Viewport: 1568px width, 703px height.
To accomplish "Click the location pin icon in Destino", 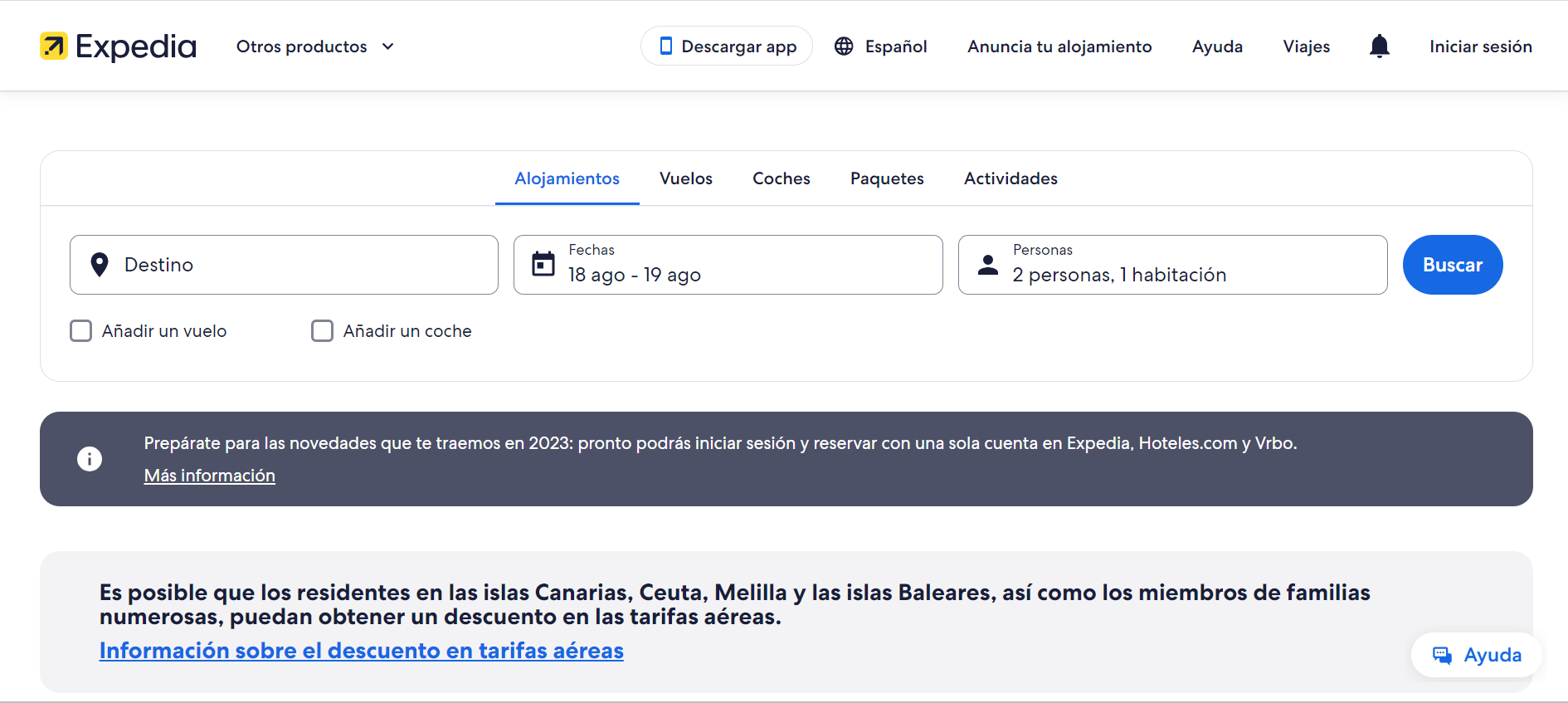I will (x=100, y=265).
